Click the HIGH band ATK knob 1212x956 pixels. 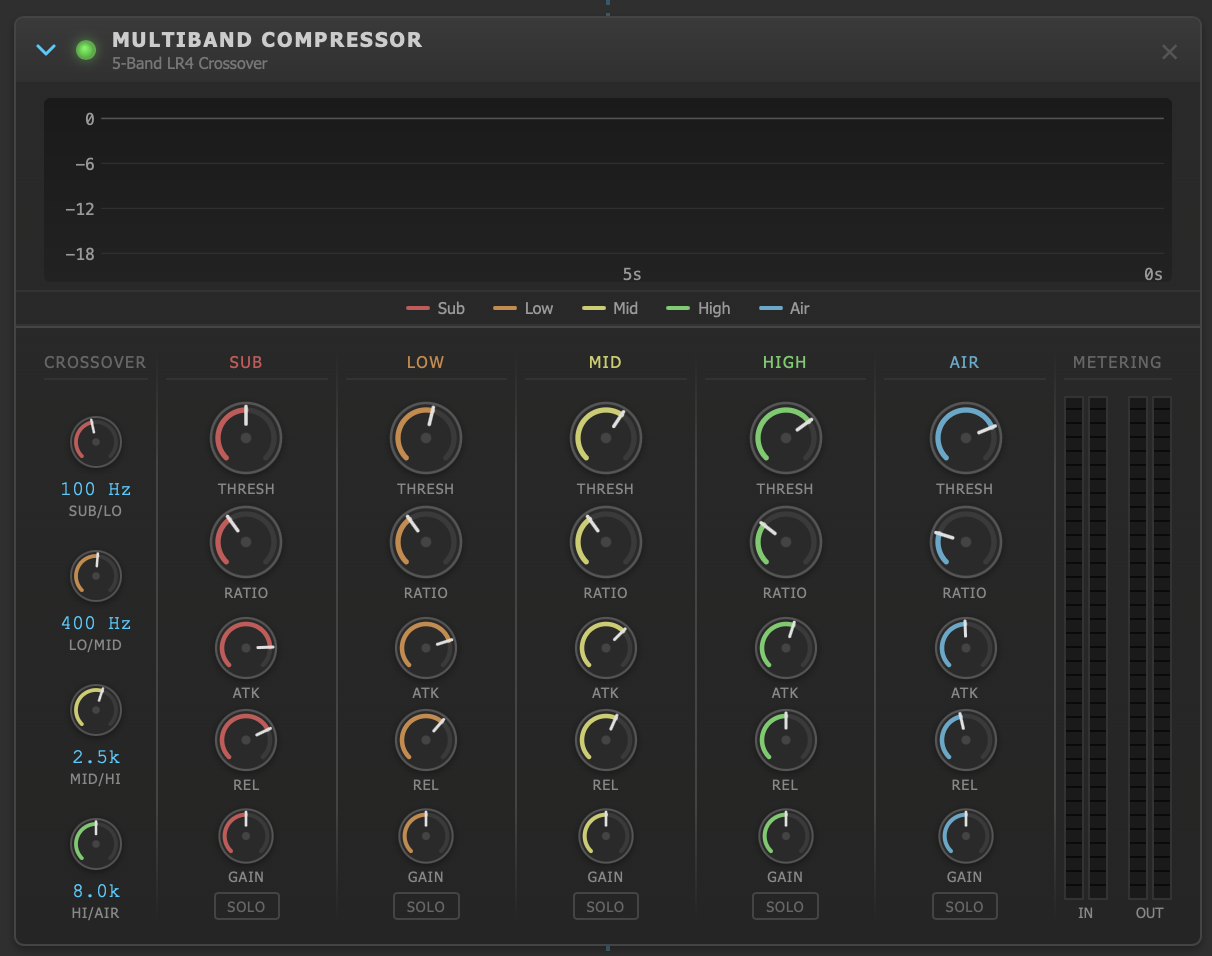coord(786,648)
